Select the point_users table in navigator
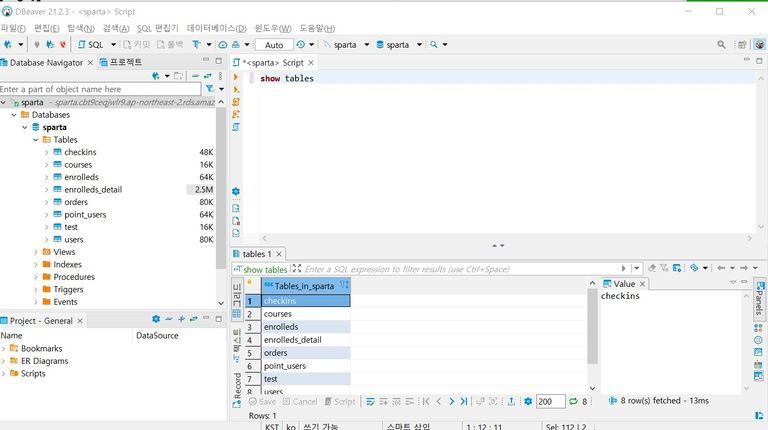The height and width of the screenshot is (430, 768). [x=85, y=215]
